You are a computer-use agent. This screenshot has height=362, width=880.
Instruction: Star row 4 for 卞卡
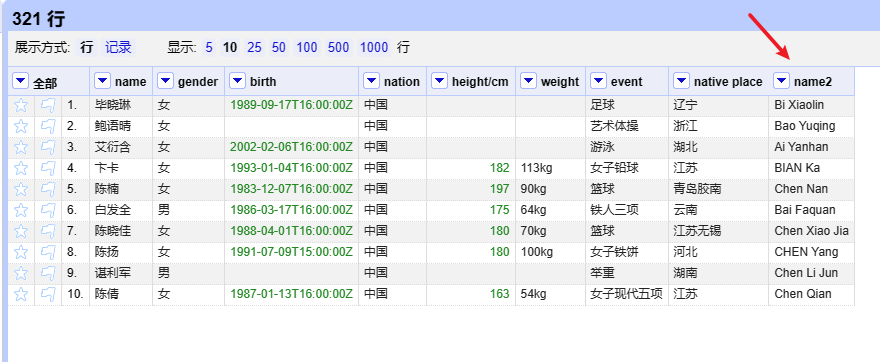(x=21, y=168)
